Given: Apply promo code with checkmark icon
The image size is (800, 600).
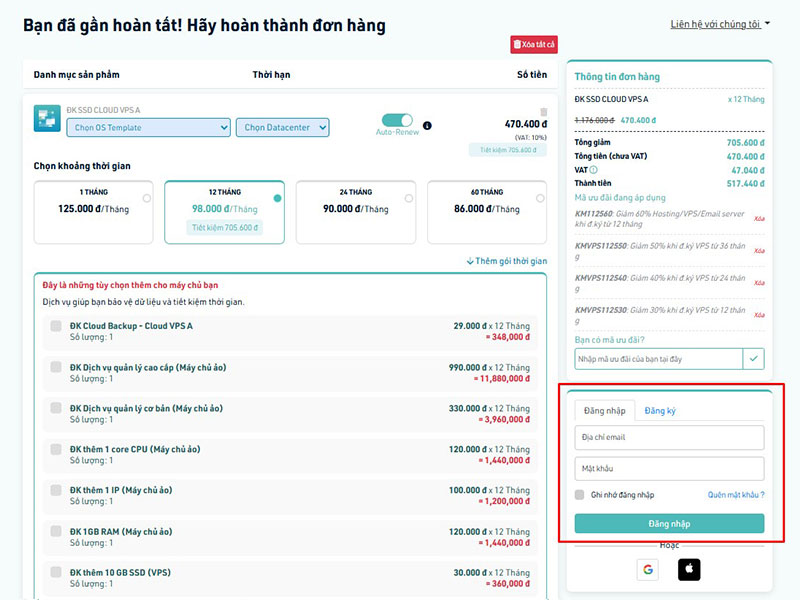Looking at the screenshot, I should click(x=754, y=358).
